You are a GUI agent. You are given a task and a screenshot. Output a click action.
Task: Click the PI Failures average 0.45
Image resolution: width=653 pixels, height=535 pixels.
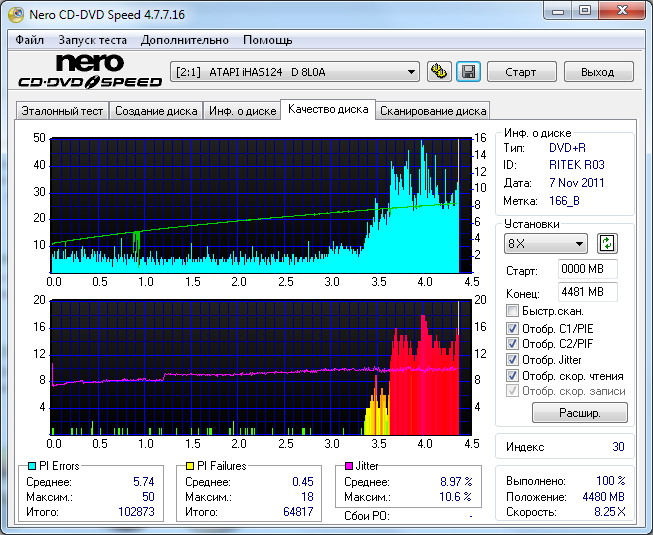coord(303,482)
